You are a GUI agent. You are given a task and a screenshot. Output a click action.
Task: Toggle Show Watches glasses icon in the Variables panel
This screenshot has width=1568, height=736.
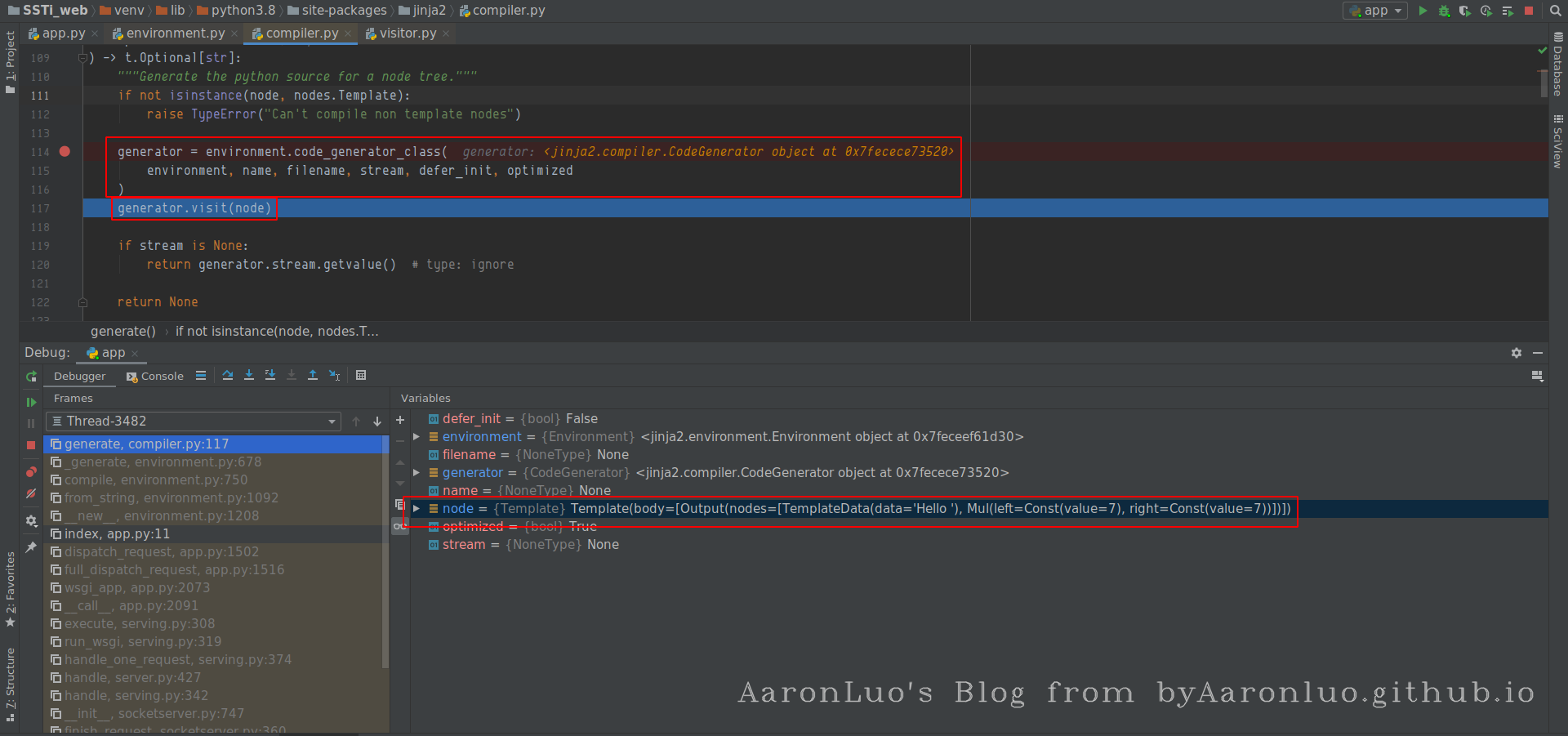[x=399, y=526]
